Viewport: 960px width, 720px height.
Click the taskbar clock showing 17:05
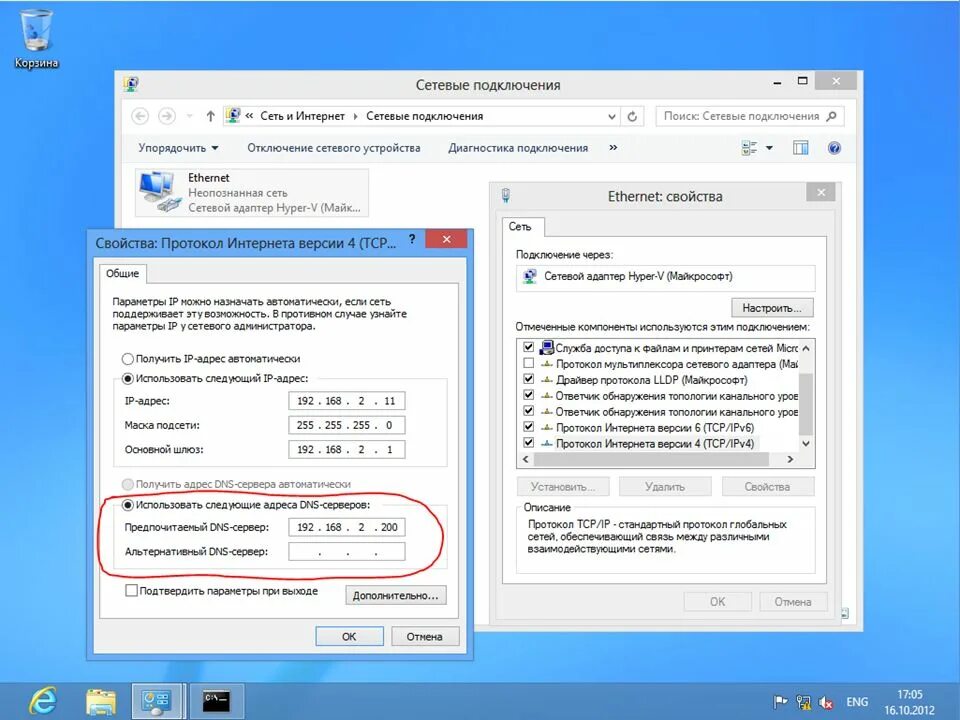(910, 702)
